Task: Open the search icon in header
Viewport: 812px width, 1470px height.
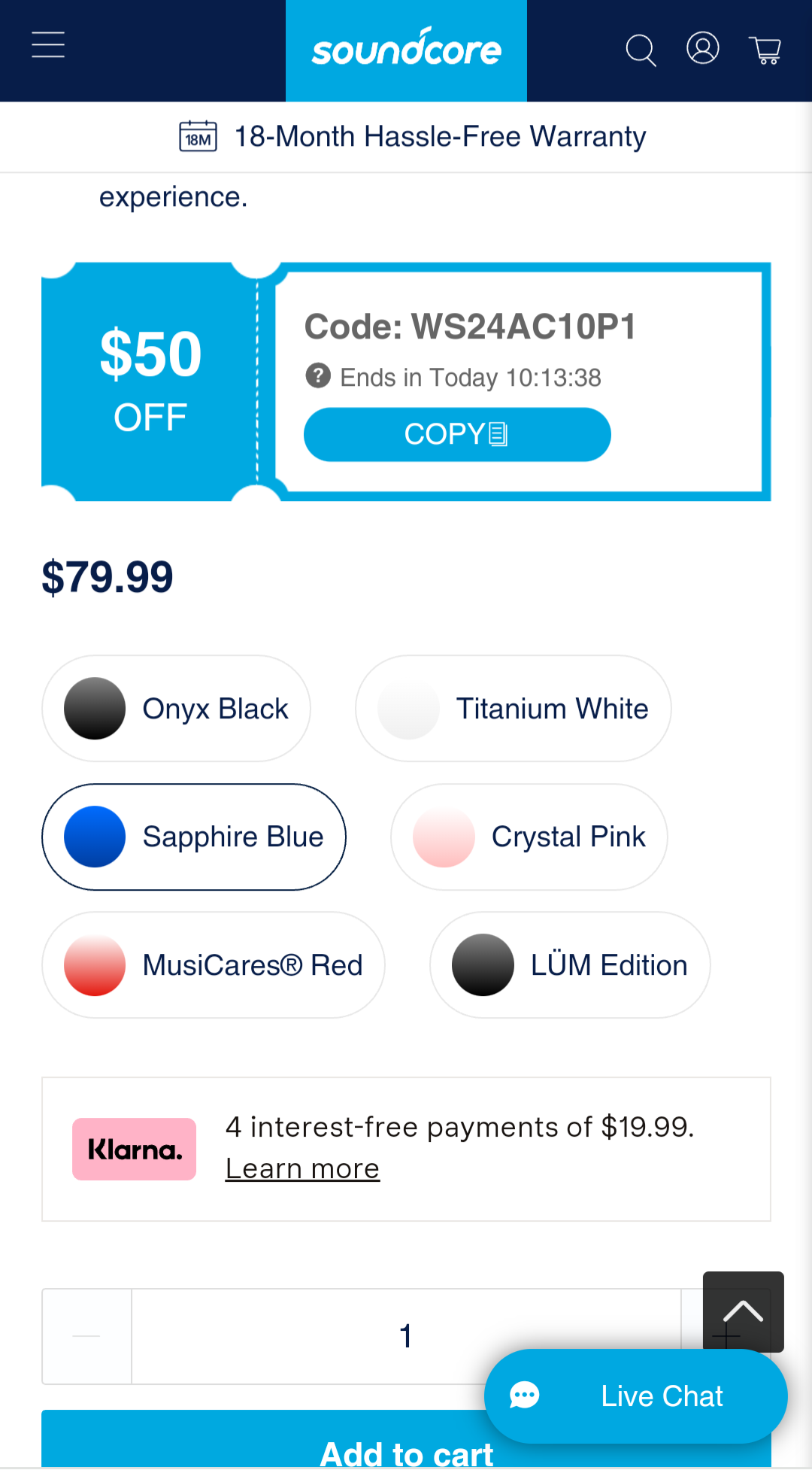Action: 641,50
